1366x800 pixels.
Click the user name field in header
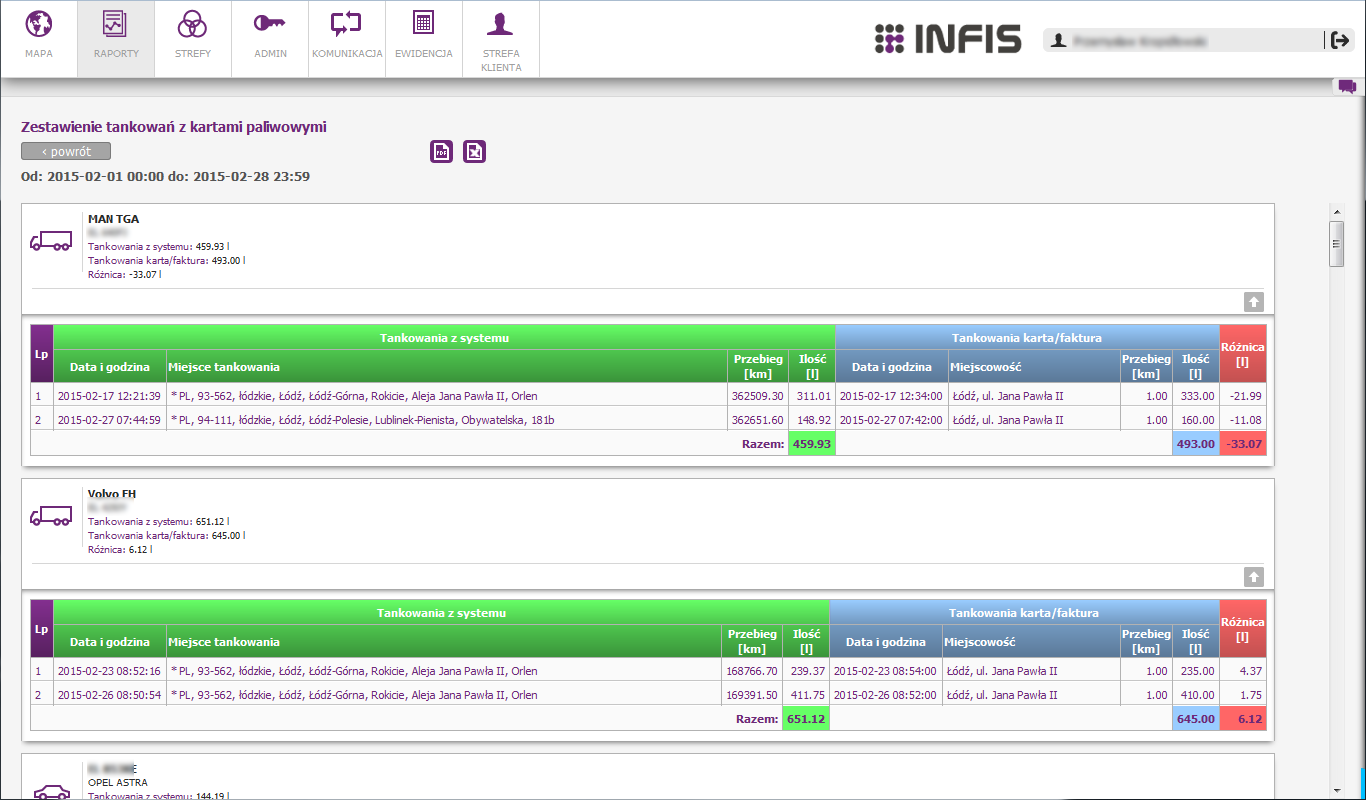[x=1184, y=40]
